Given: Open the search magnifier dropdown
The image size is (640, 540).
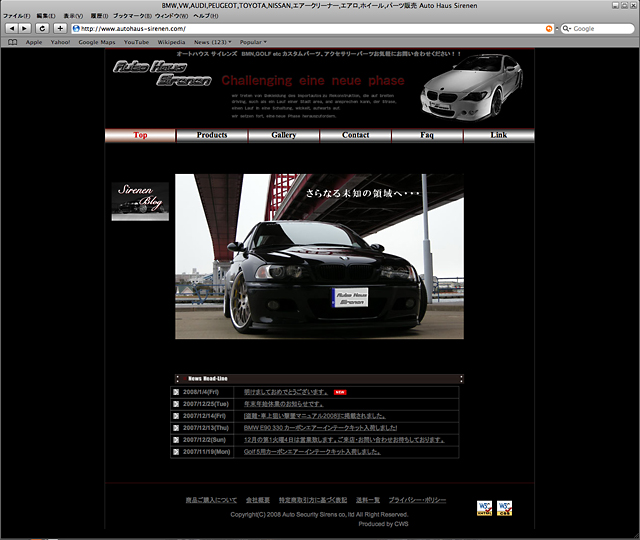Looking at the screenshot, I should tap(567, 29).
